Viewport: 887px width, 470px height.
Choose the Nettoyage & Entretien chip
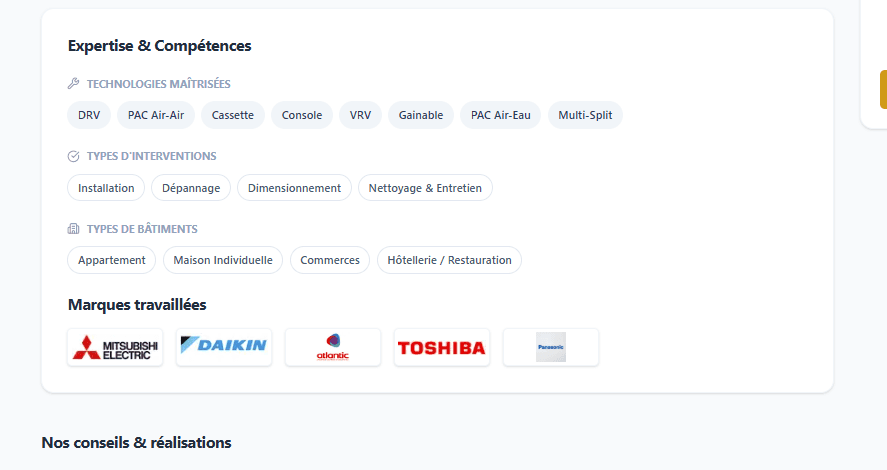point(425,188)
